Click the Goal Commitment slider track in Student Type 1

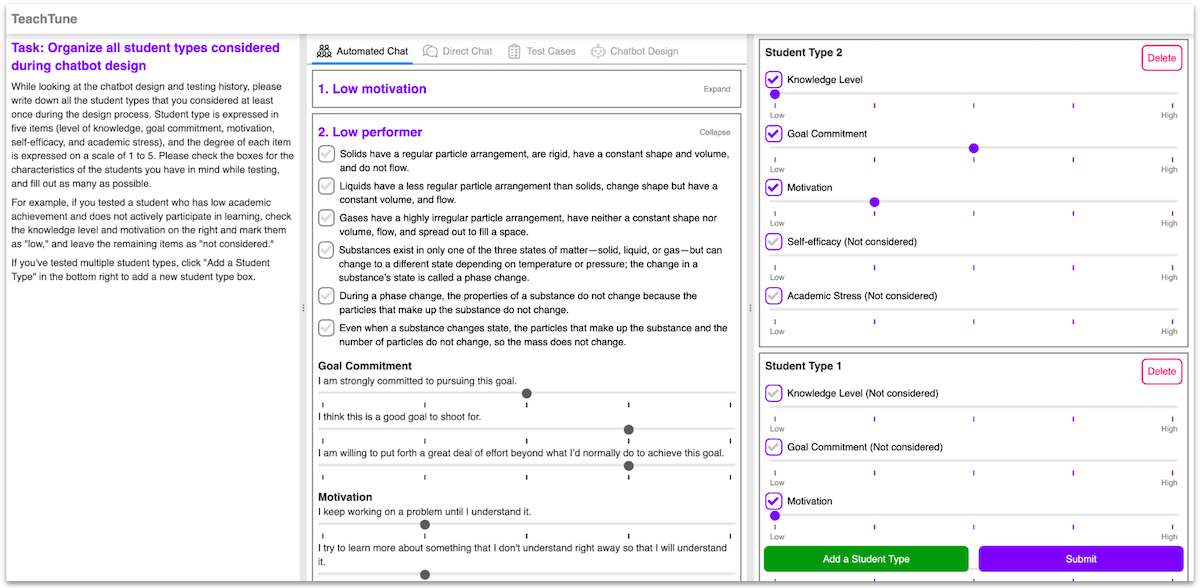point(974,462)
